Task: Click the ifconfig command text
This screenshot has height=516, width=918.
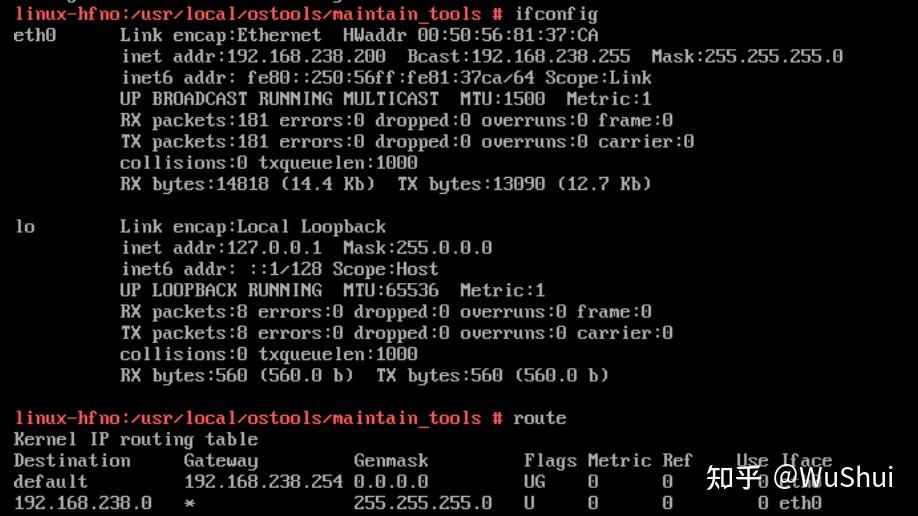Action: 556,14
